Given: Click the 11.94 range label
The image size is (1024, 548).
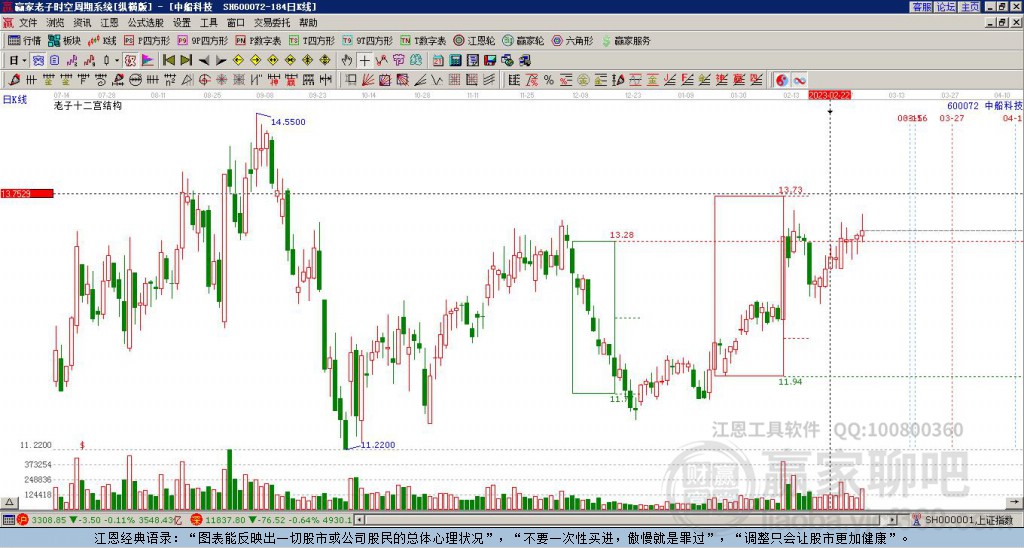Looking at the screenshot, I should pyautogui.click(x=790, y=382).
